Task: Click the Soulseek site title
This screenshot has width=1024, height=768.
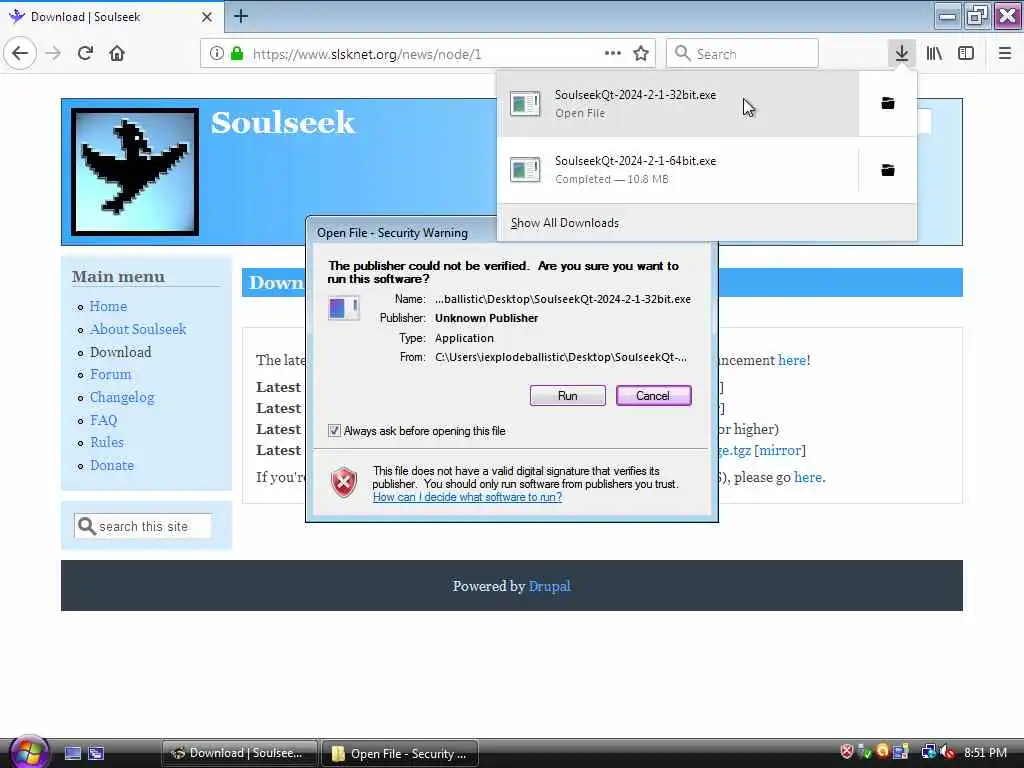Action: pos(283,123)
